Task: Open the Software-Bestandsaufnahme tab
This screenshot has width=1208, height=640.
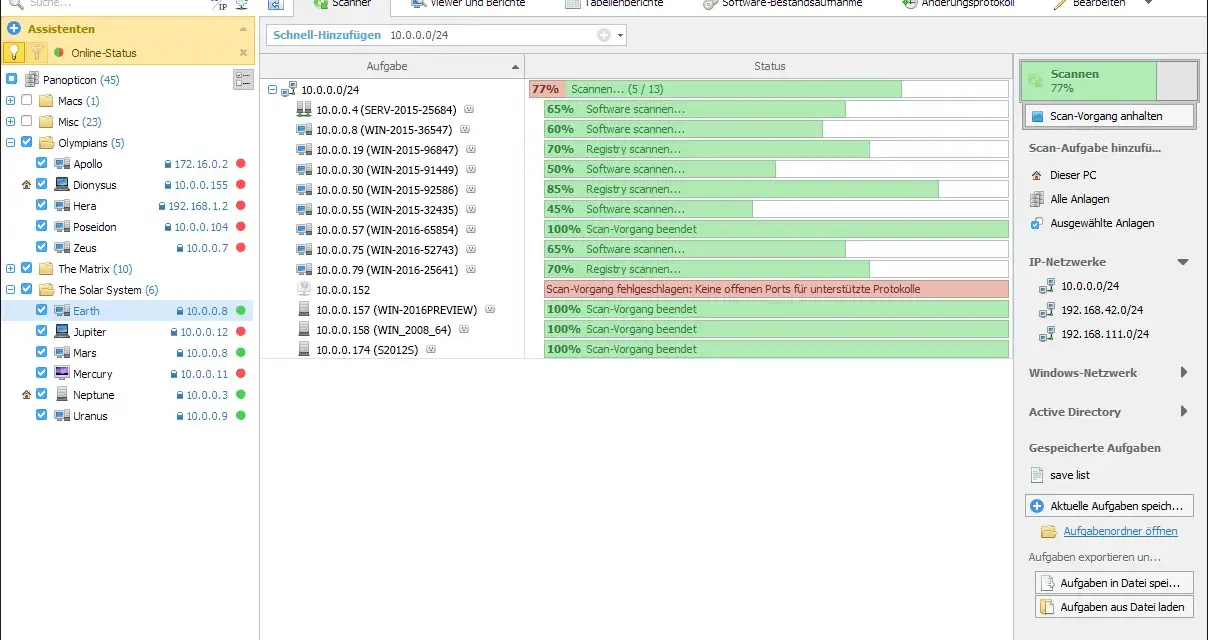Action: coord(783,5)
